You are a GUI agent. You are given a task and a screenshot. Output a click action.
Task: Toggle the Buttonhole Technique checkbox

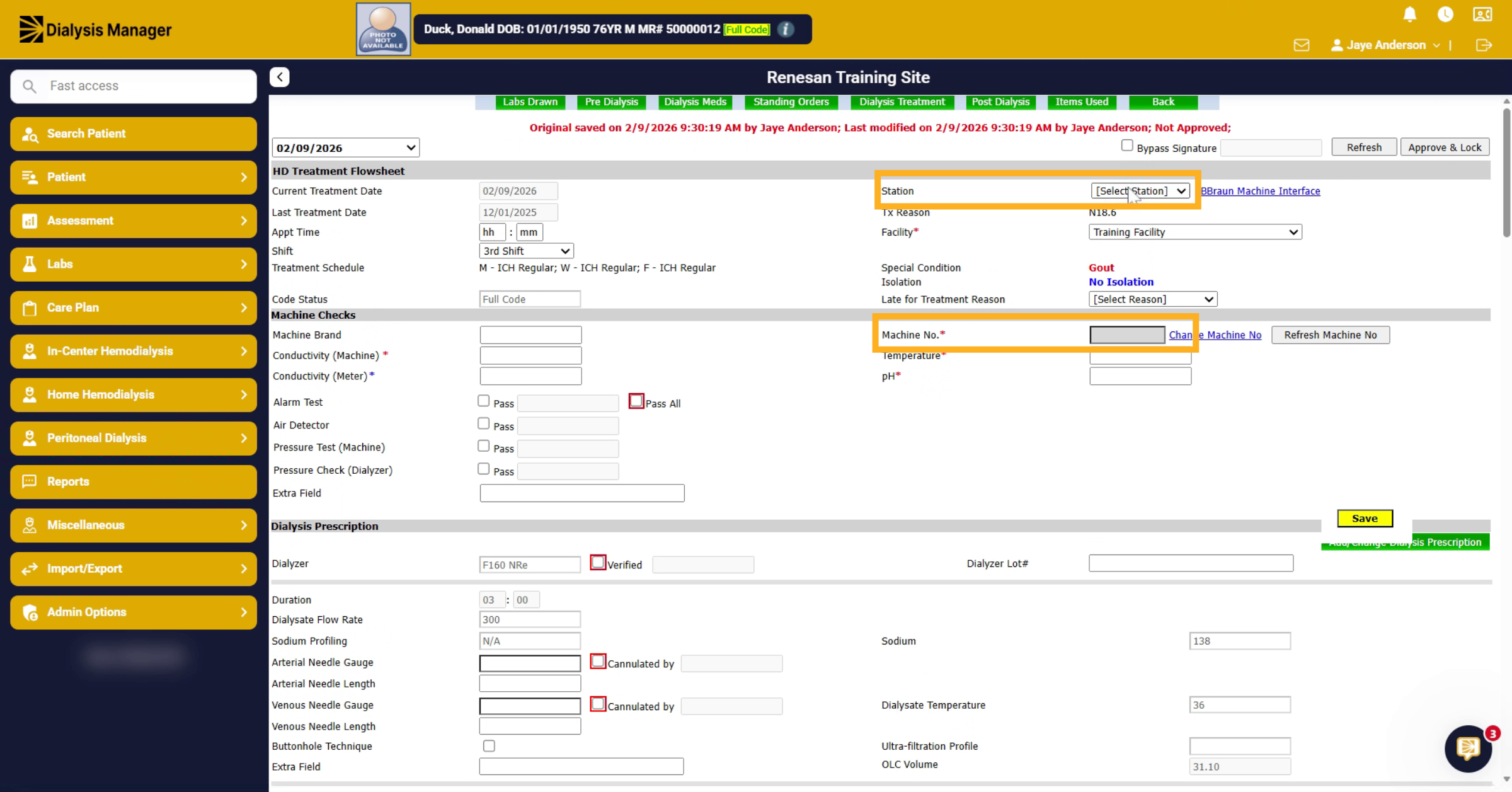(x=489, y=746)
